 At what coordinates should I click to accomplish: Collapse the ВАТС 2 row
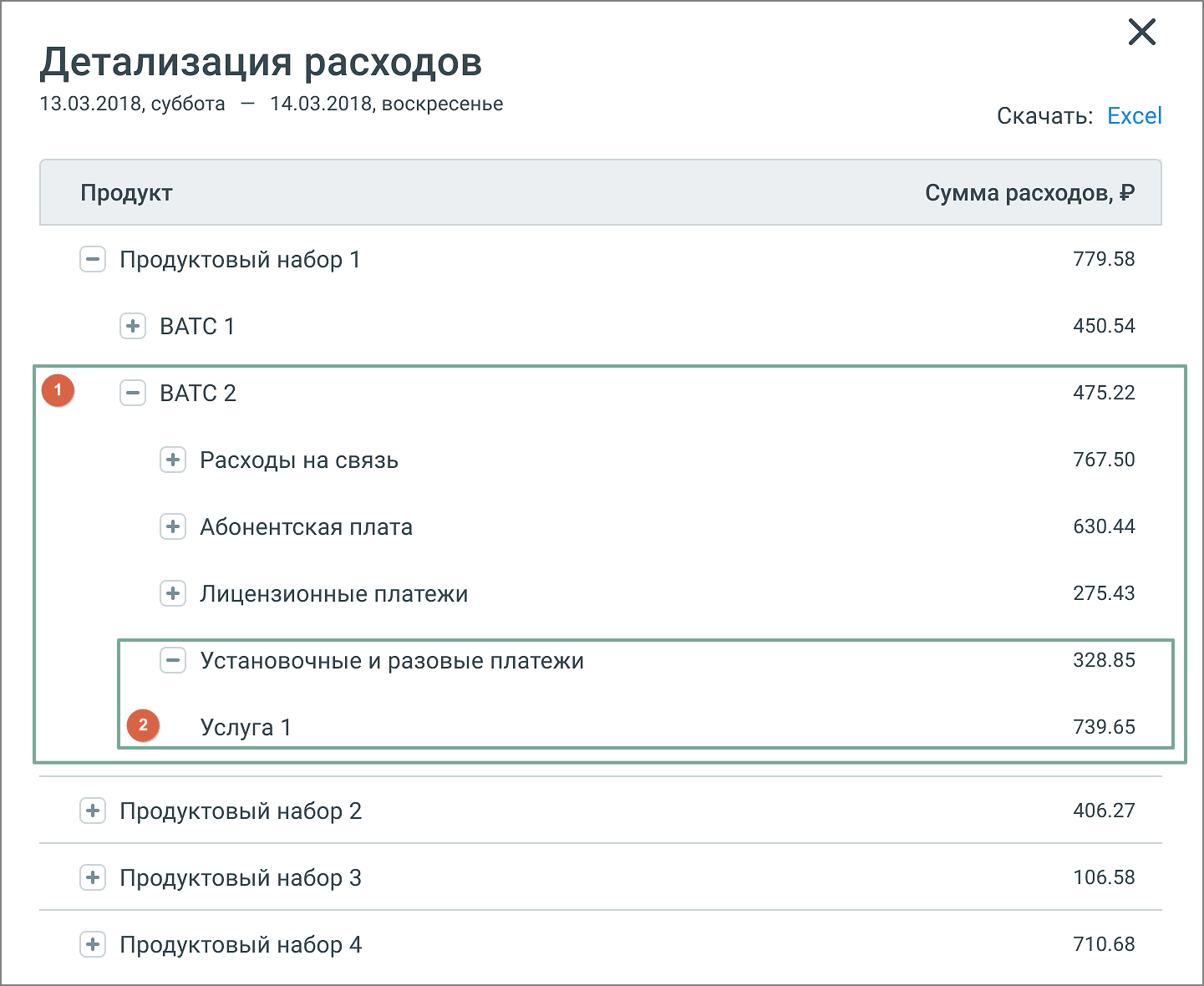pos(133,393)
